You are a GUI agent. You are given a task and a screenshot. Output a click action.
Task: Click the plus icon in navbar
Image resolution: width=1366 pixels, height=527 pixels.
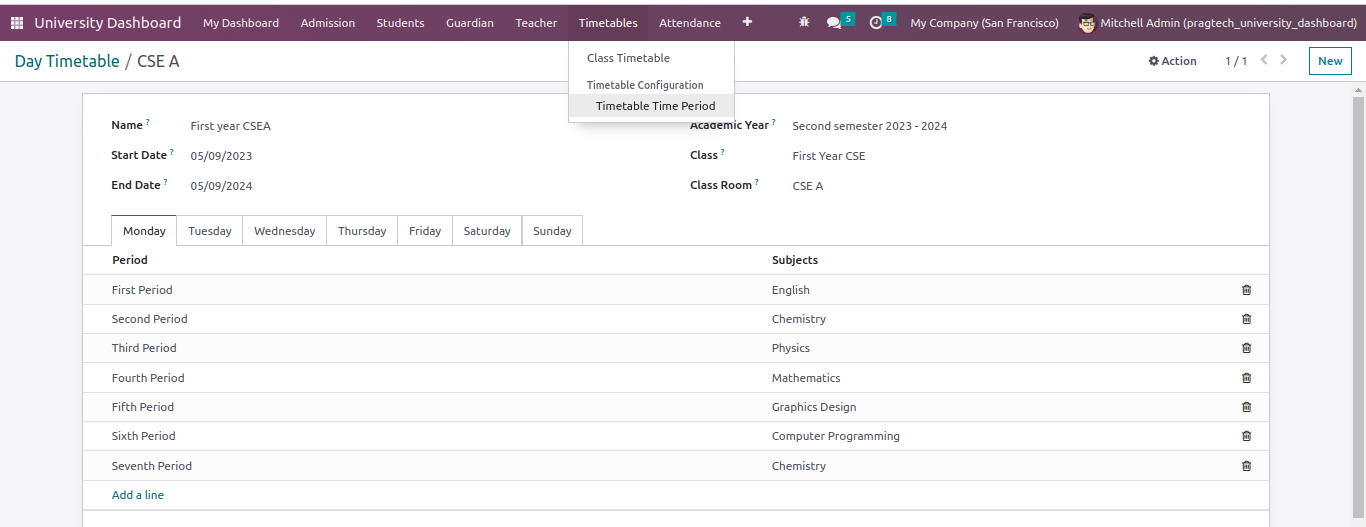point(747,22)
